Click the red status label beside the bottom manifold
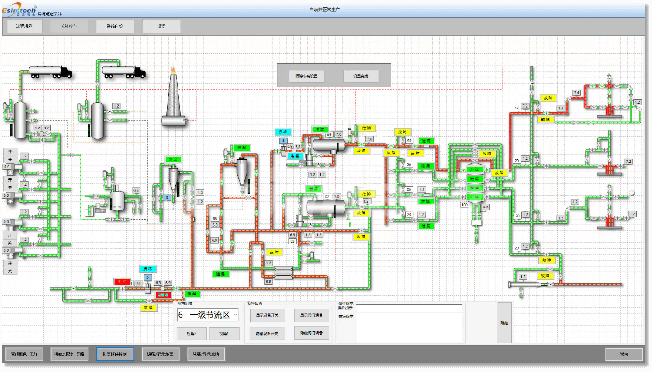 click(122, 282)
